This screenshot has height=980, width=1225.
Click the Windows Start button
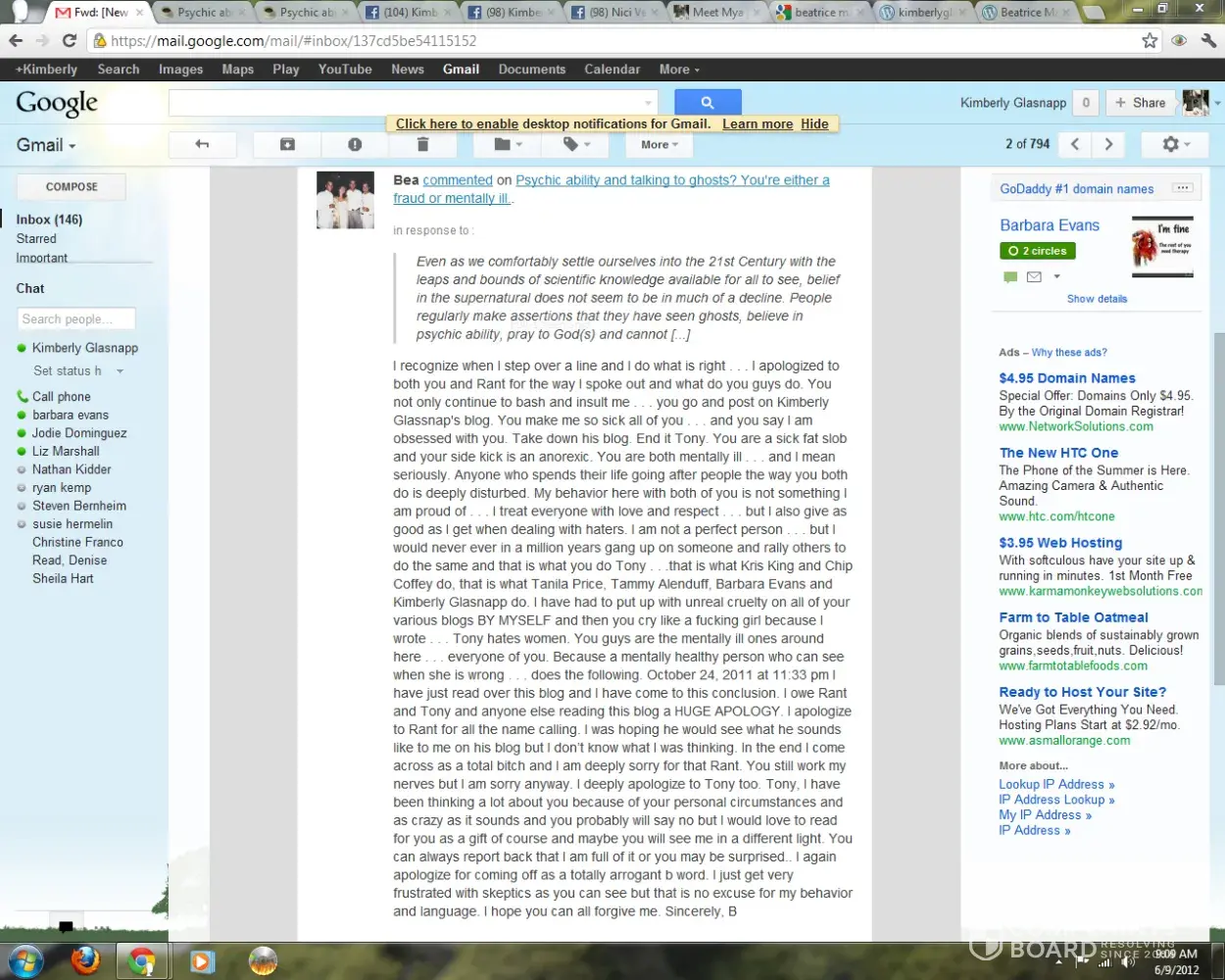[26, 961]
